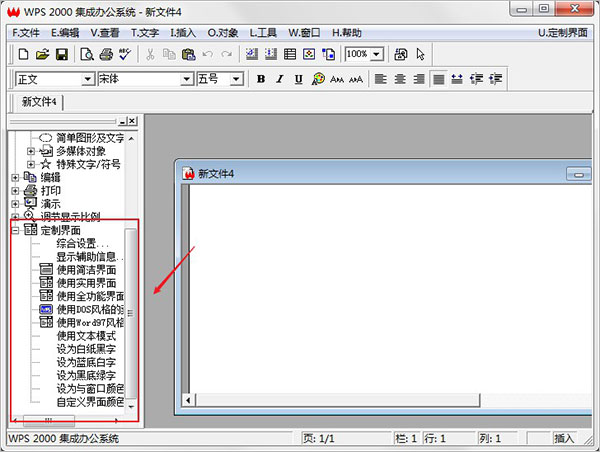Select 使用简洁界面 option
Screen dimensions: 600x452
[86, 270]
